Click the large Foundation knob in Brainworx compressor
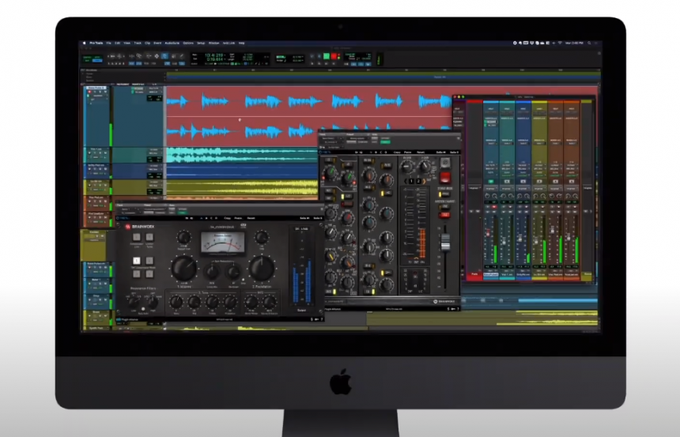 (262, 268)
